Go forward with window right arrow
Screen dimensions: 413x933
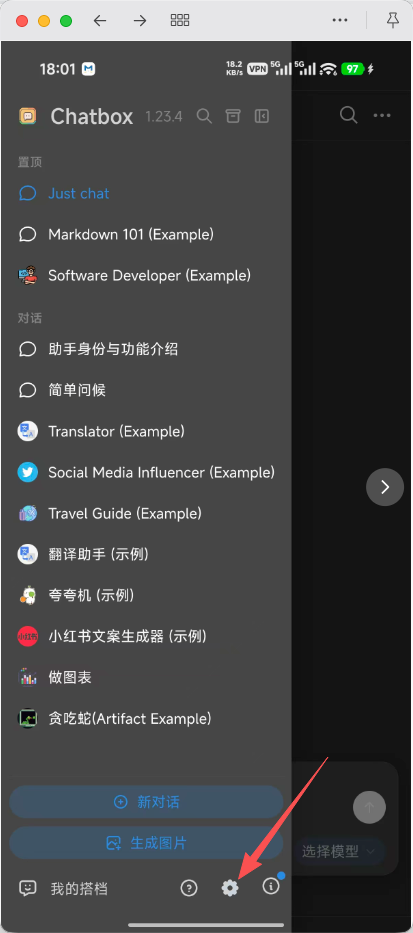[x=140, y=21]
